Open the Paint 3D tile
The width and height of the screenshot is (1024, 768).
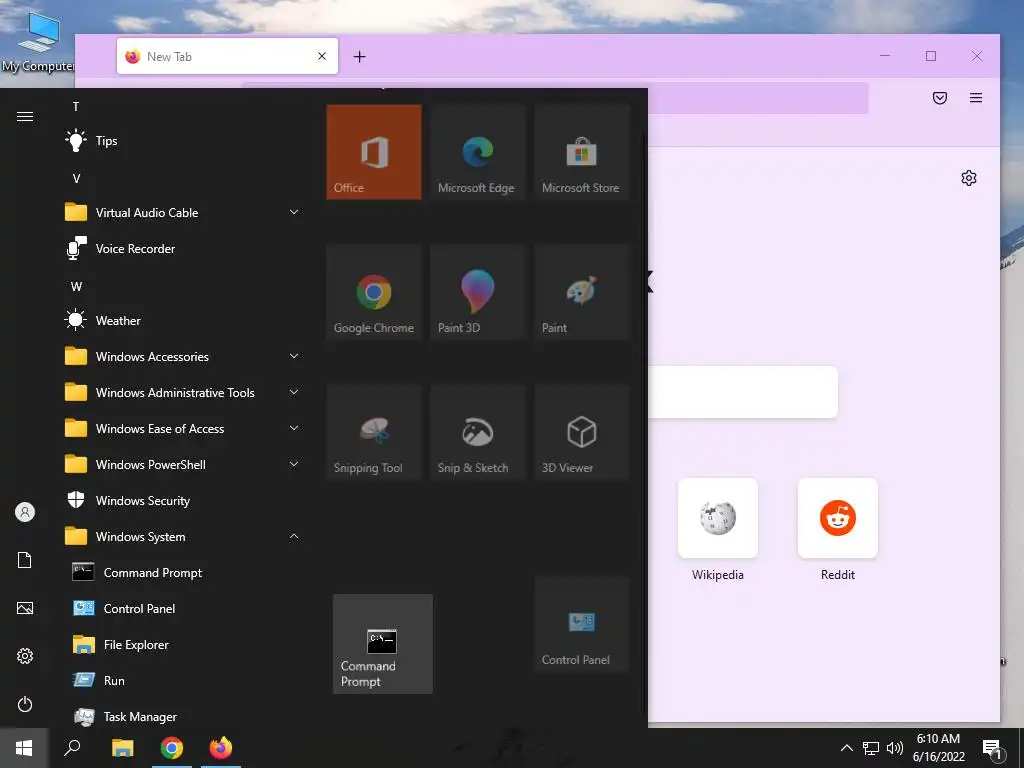(477, 293)
